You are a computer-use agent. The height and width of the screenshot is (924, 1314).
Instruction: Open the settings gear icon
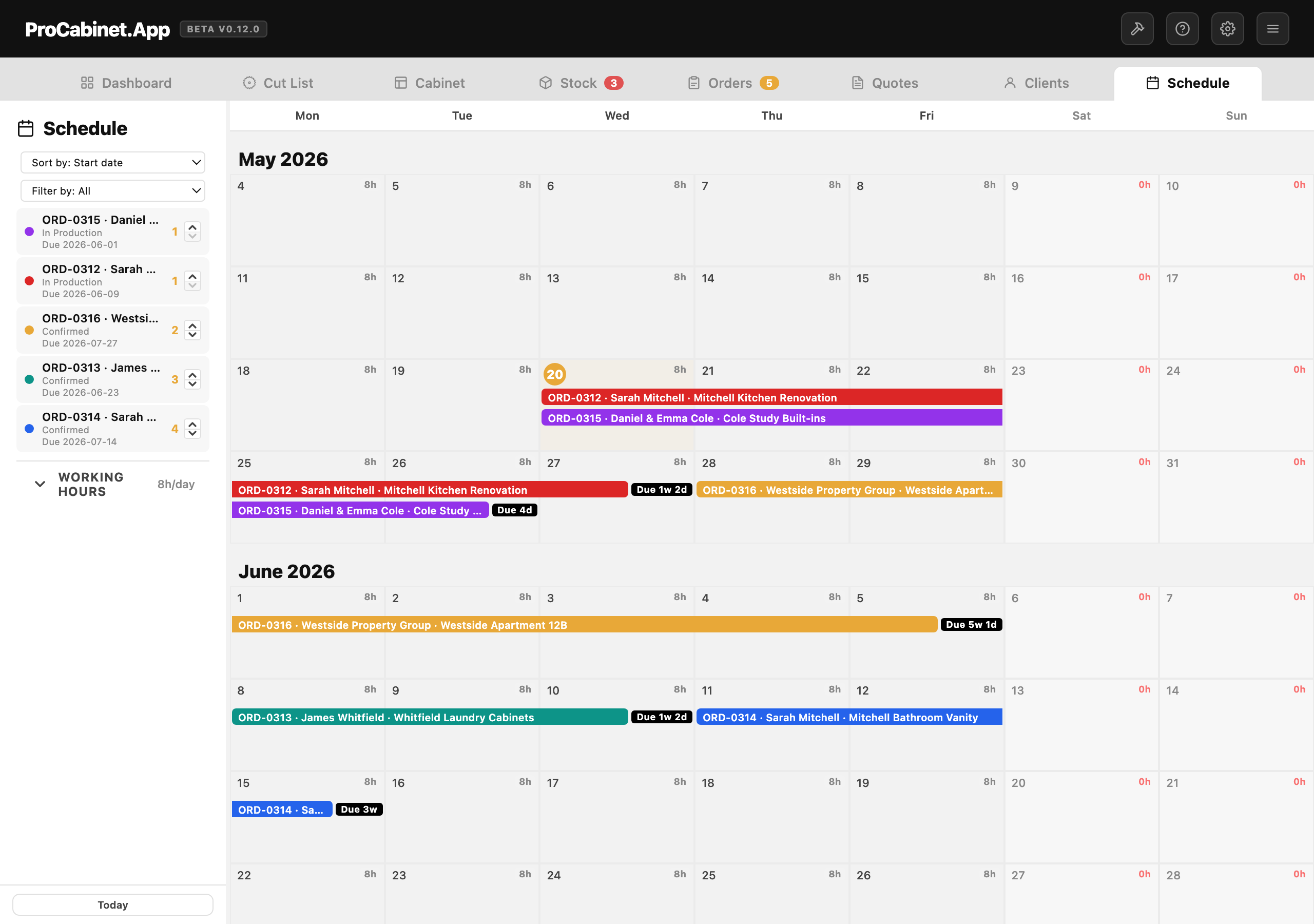pyautogui.click(x=1227, y=29)
